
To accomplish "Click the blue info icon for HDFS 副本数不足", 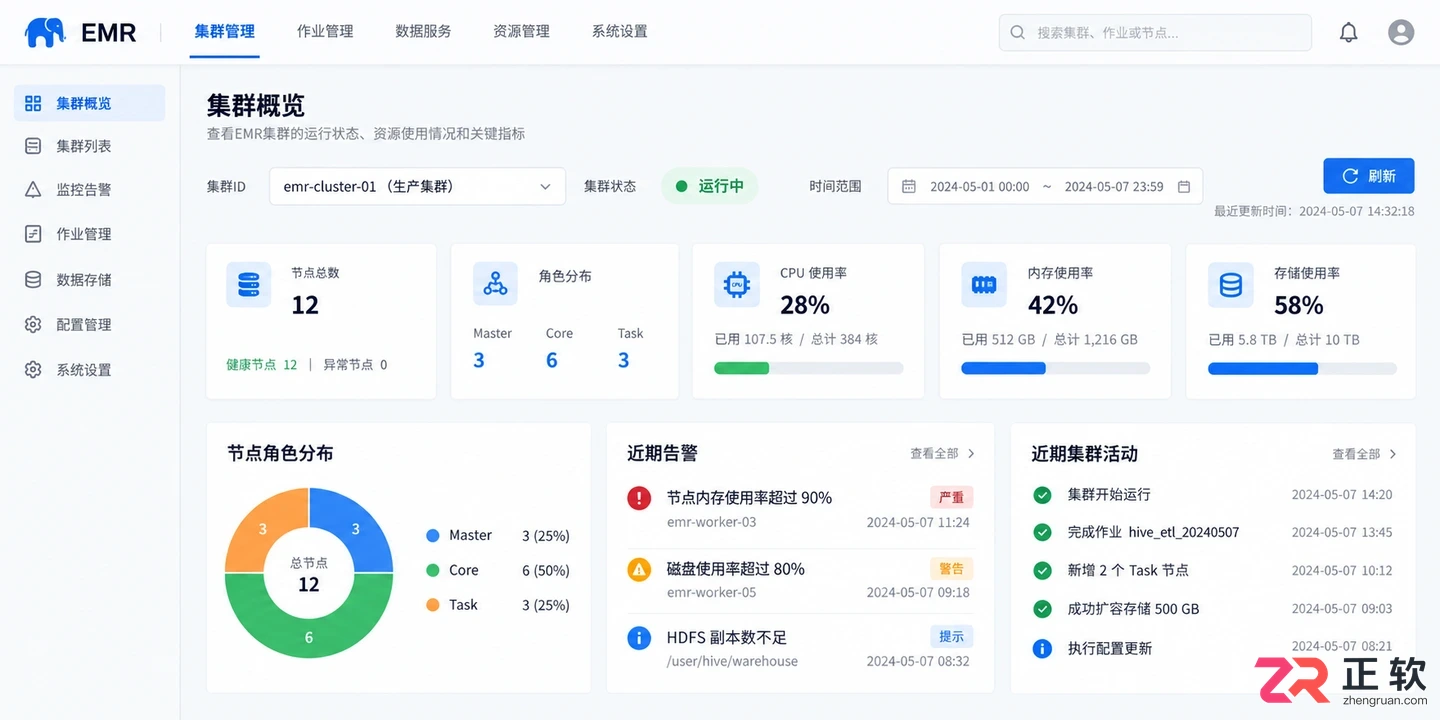I will 639,638.
